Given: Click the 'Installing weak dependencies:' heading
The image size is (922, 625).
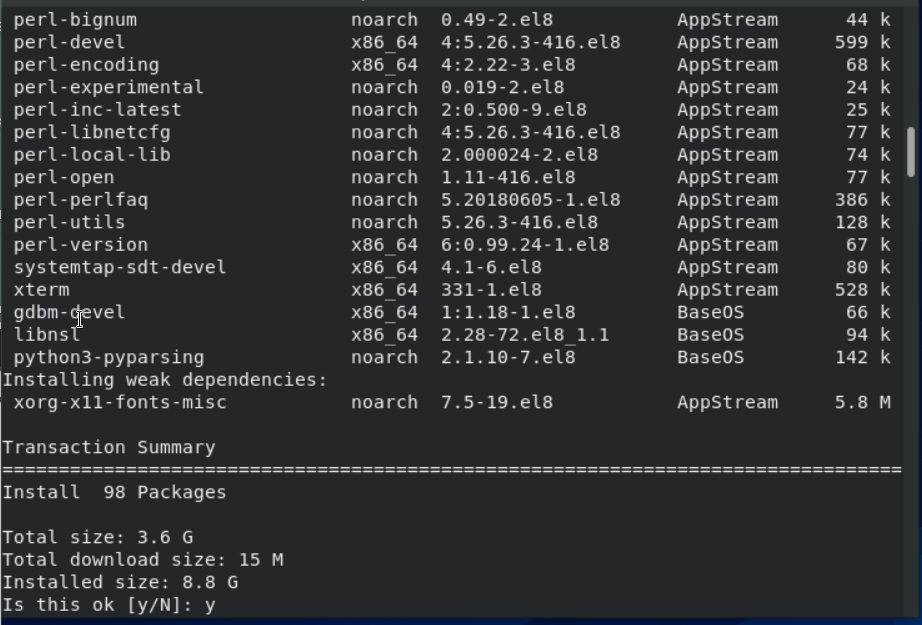Looking at the screenshot, I should 165,380.
